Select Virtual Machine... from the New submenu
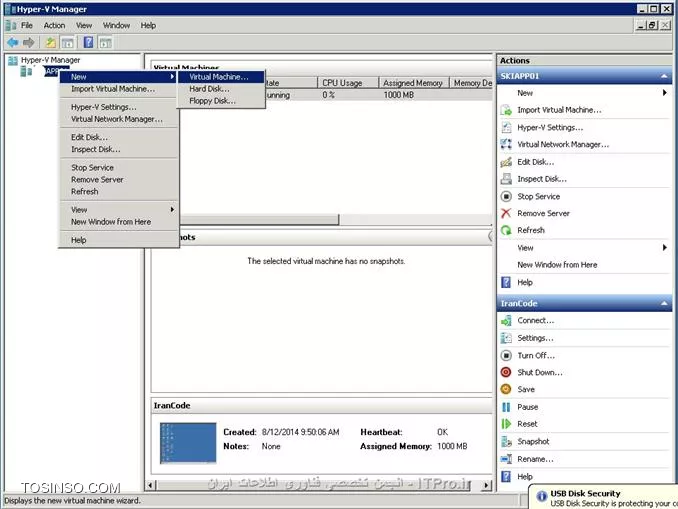Screen dimensions: 678x509 [x=221, y=77]
